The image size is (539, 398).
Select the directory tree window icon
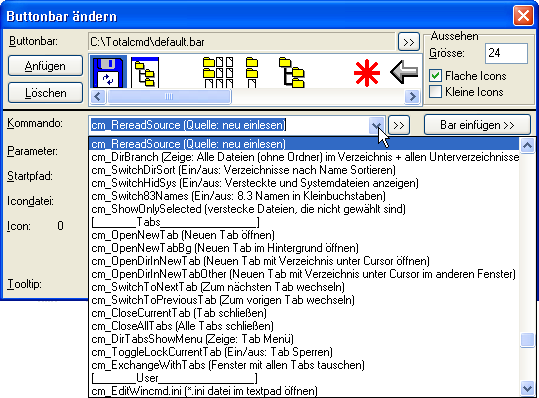point(145,72)
